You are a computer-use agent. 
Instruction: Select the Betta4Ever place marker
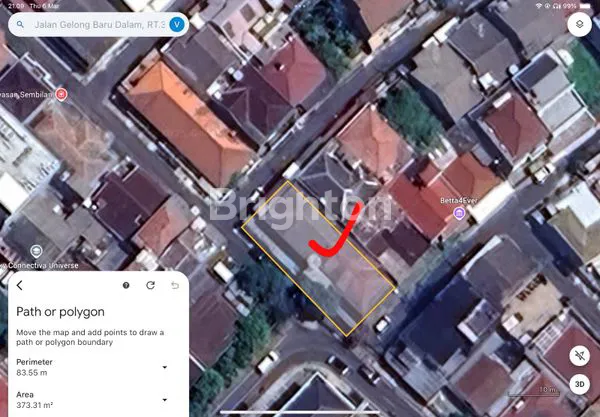(x=459, y=213)
